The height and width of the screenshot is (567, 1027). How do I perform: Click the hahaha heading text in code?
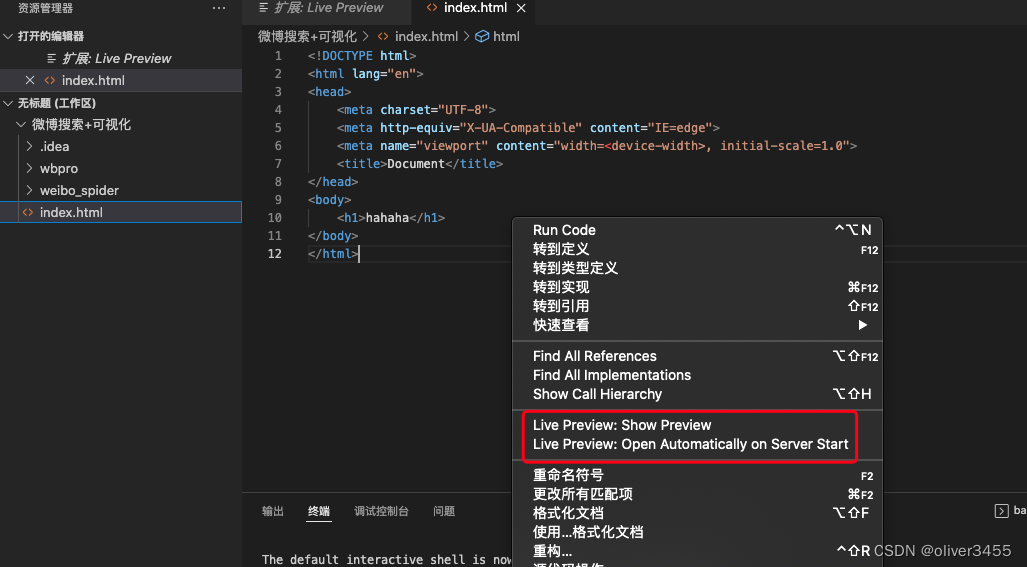coord(387,217)
